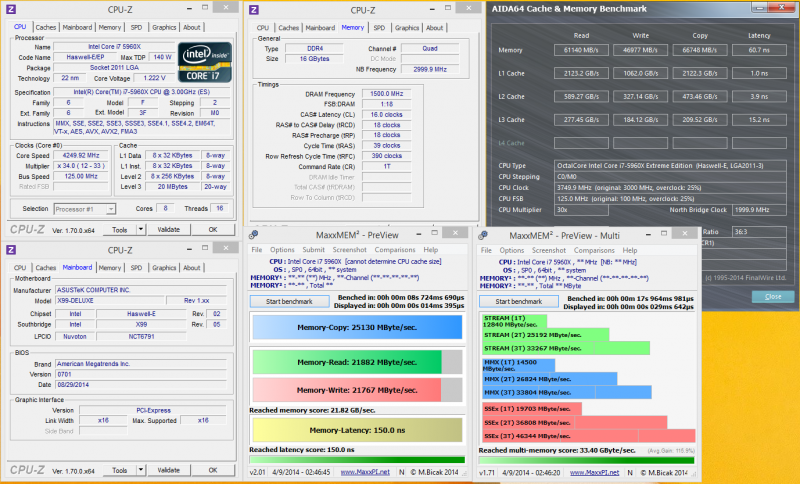Click Start benchmark in the PreView Multi window

click(x=516, y=301)
